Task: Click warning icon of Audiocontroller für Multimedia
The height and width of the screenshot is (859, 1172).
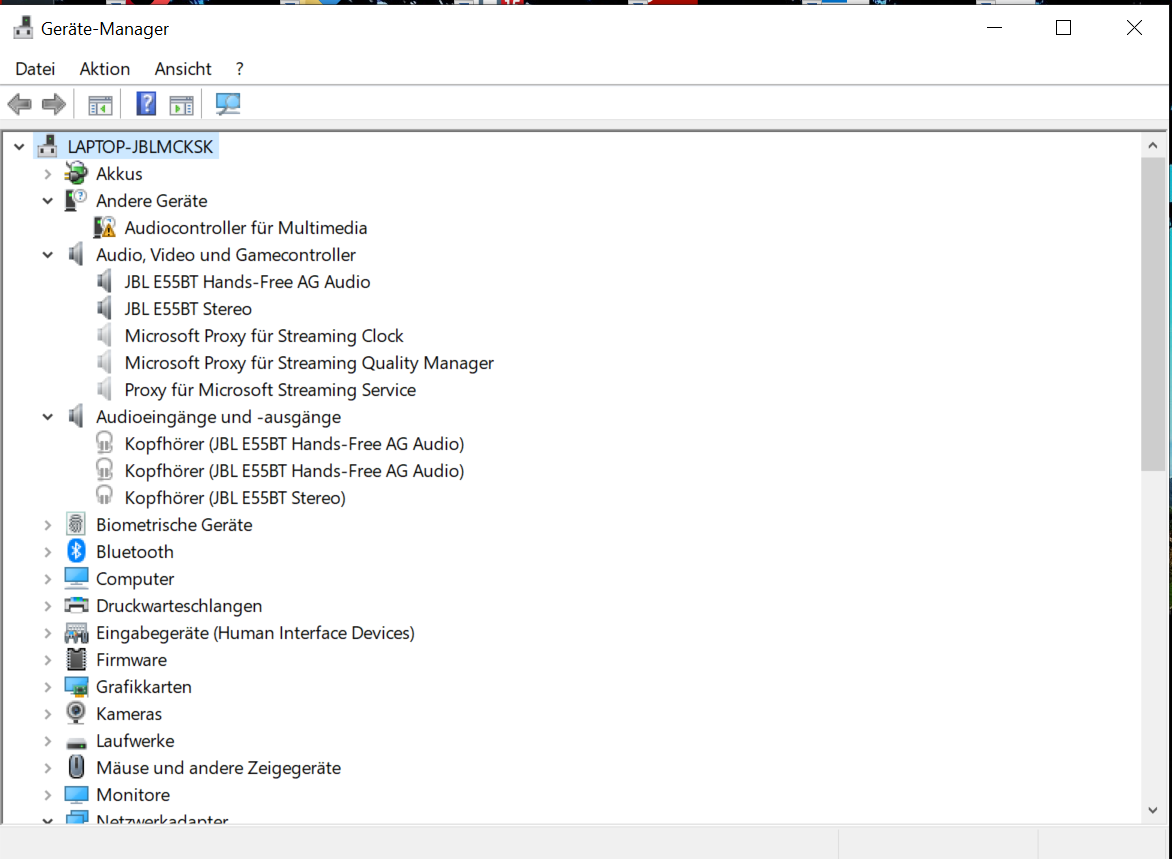Action: click(x=105, y=227)
